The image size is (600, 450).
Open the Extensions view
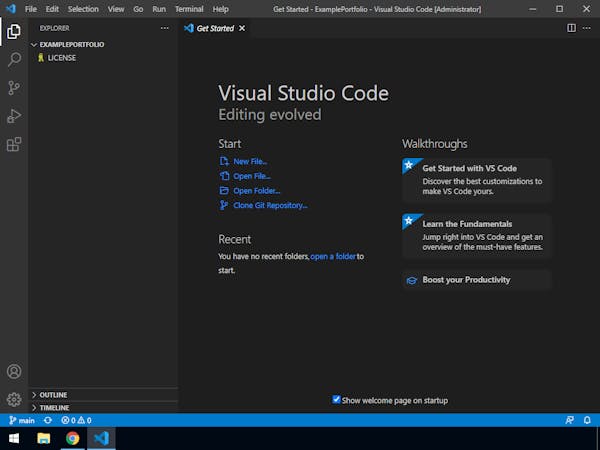click(14, 144)
